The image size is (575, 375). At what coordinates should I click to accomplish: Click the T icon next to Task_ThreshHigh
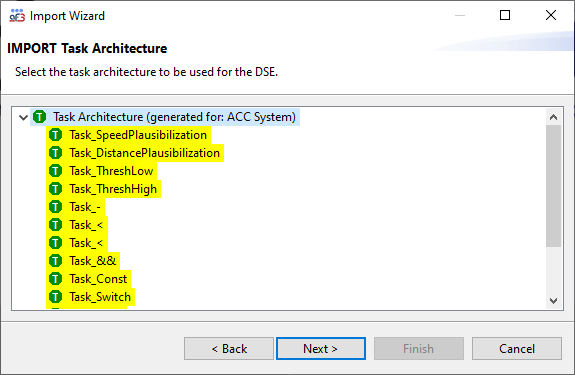coord(56,189)
